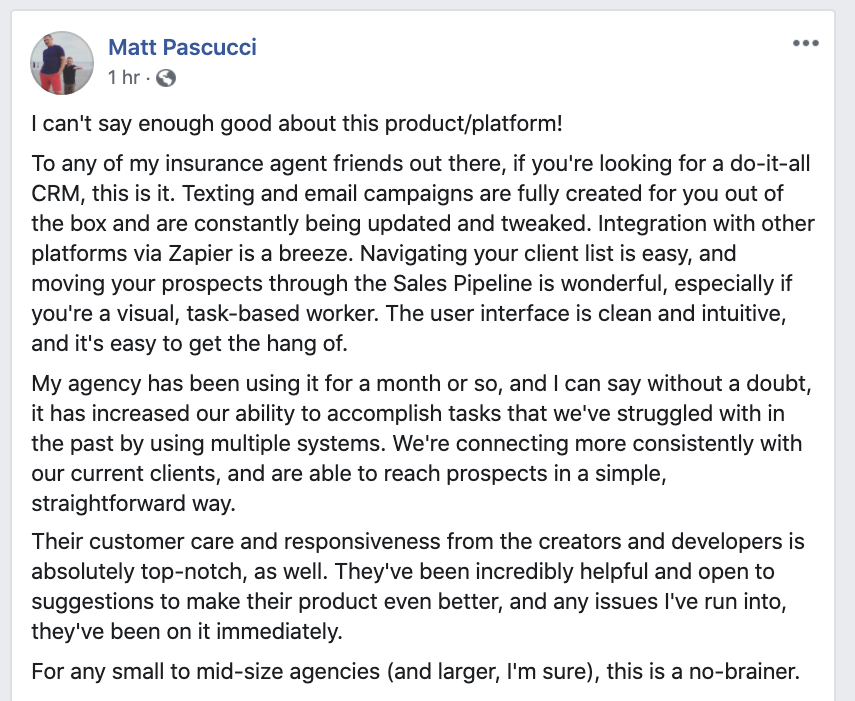Click the globe public audience icon
This screenshot has height=701, width=855.
tap(166, 78)
